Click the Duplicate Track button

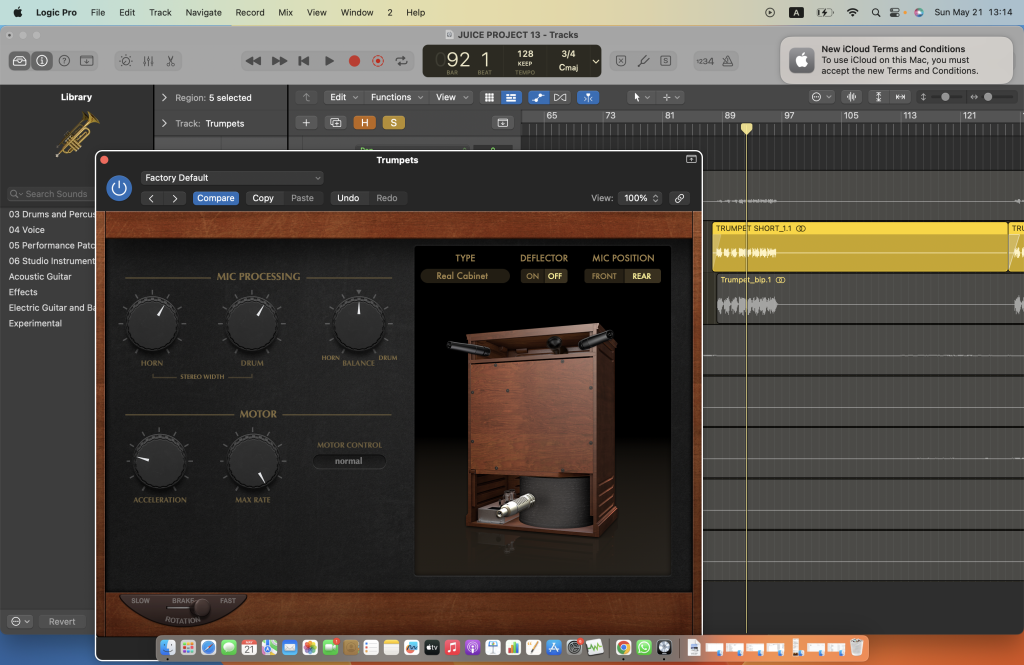tap(335, 122)
